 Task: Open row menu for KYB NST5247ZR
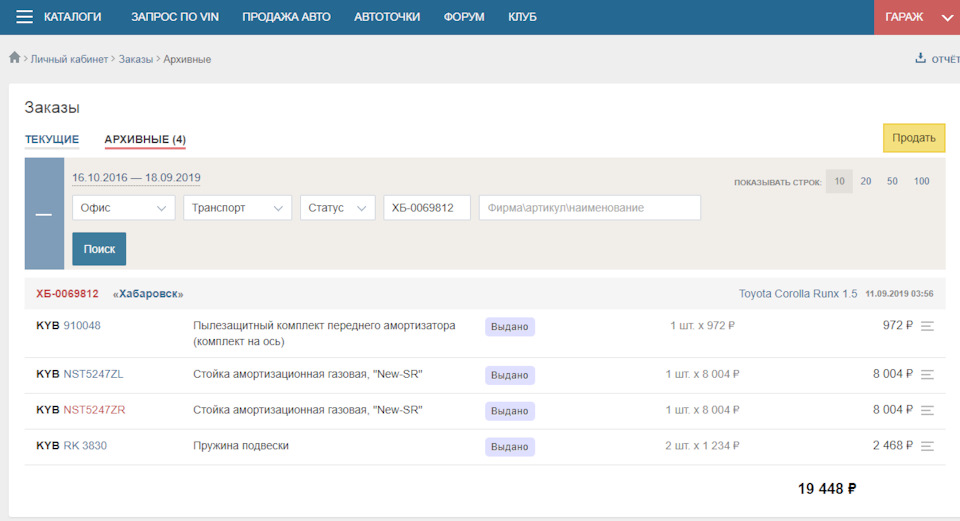[928, 410]
